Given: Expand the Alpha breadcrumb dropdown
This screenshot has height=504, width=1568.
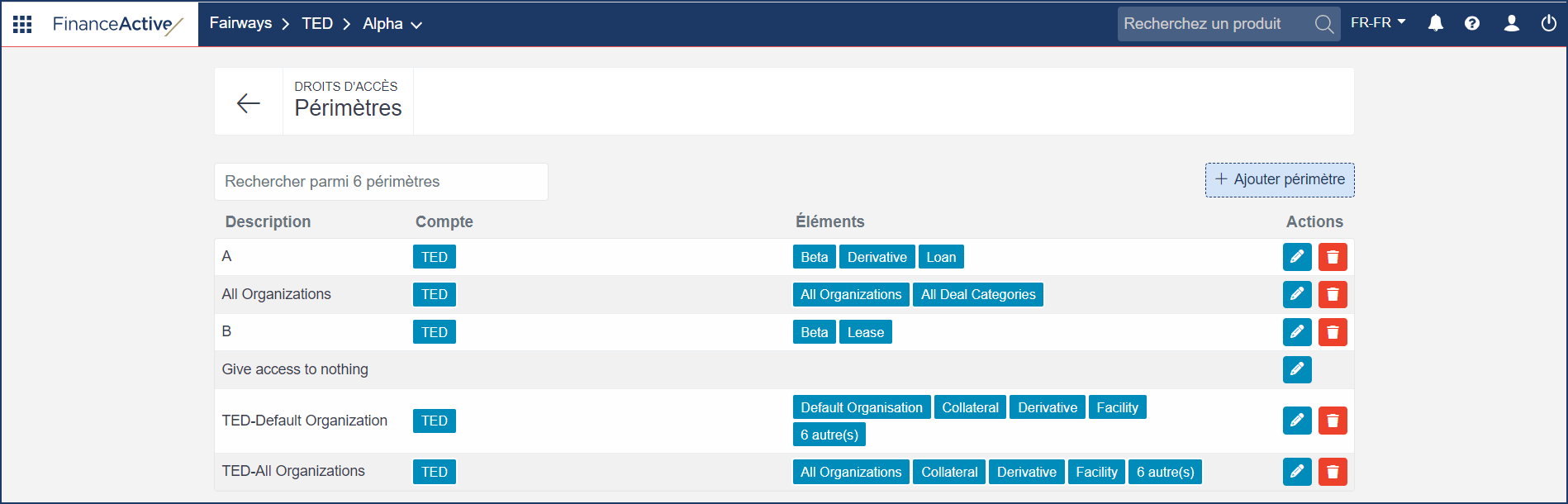Looking at the screenshot, I should 393,24.
